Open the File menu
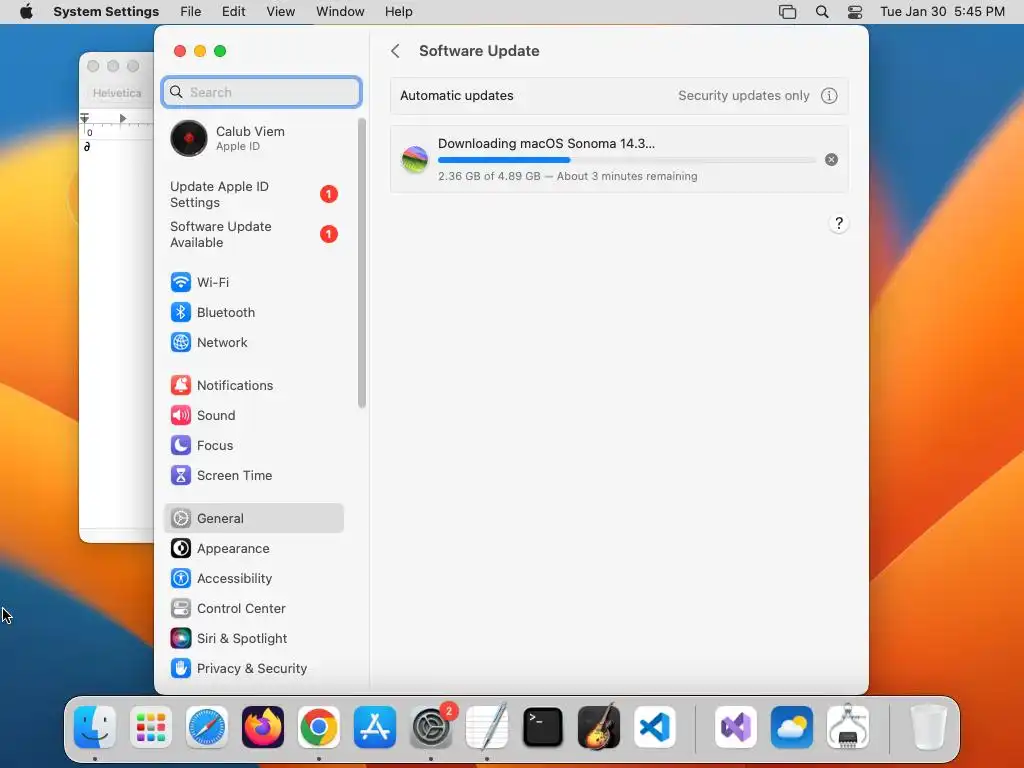Viewport: 1024px width, 768px height. [191, 12]
